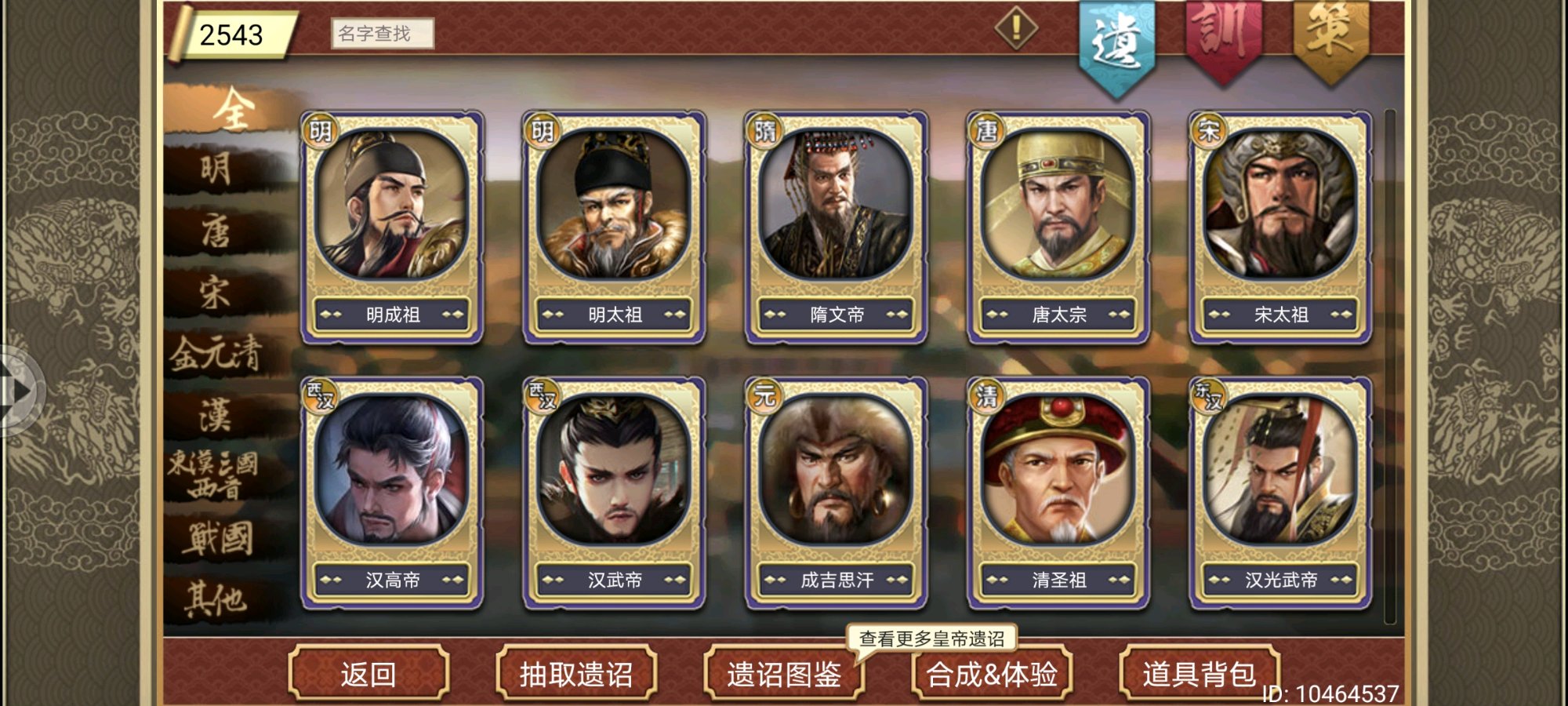The image size is (1568, 706).
Task: Switch to the 全 category tab
Action: click(233, 109)
